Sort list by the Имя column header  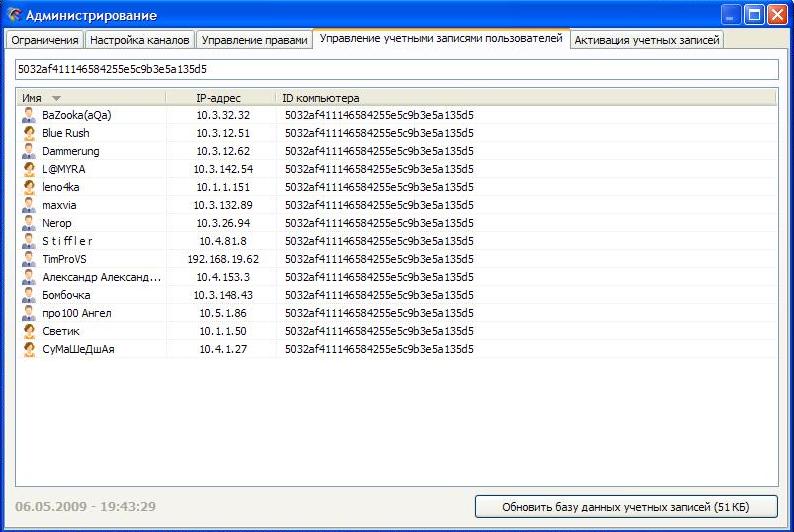[90, 98]
